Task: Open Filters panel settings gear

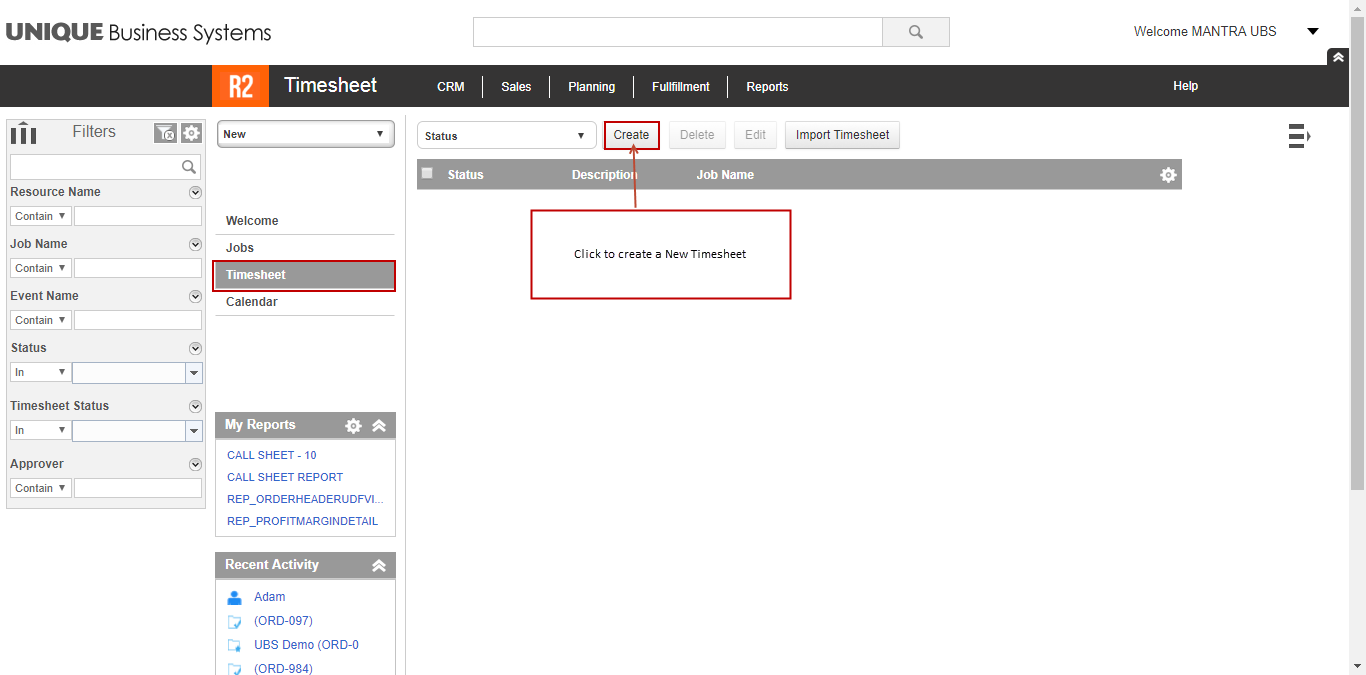Action: point(191,133)
